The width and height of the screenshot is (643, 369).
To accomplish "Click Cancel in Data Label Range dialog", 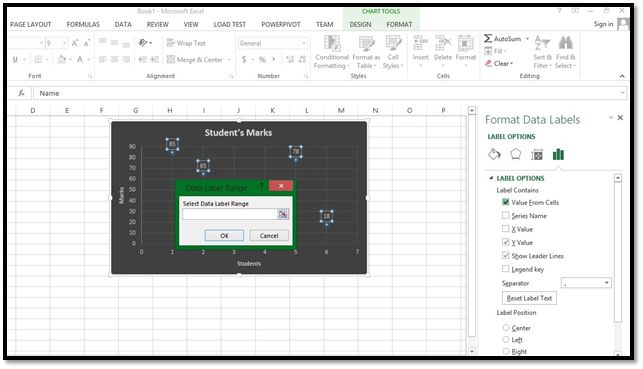I will tap(269, 235).
